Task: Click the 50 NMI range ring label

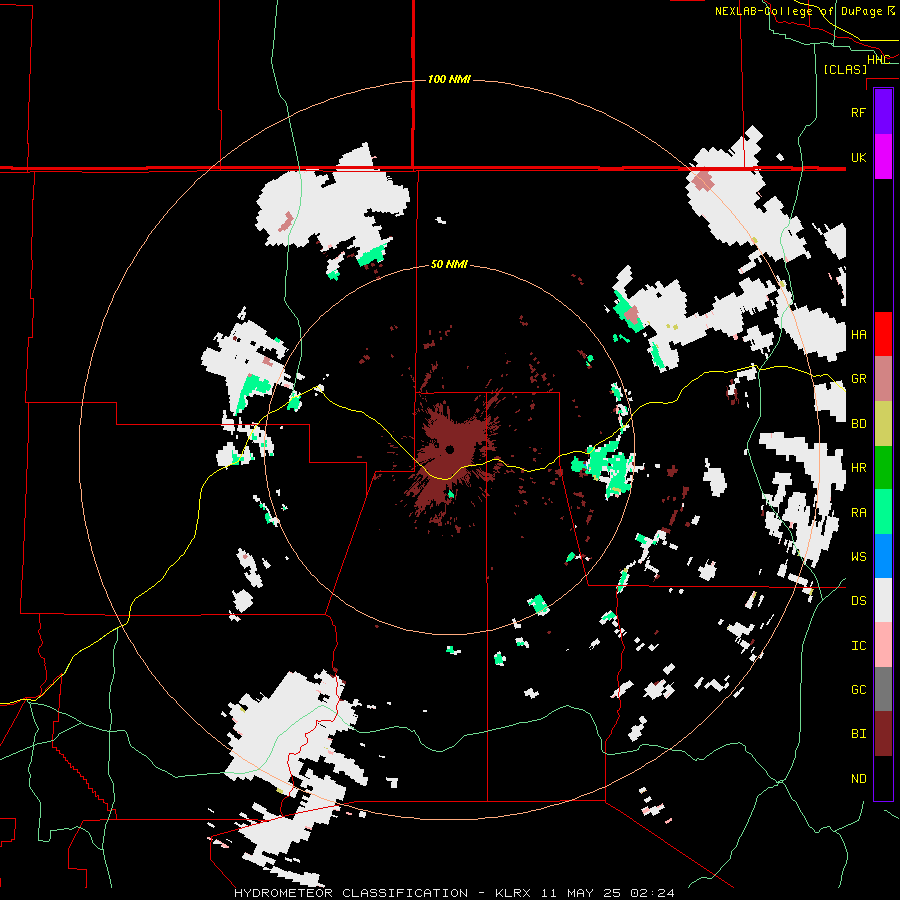Action: [449, 264]
